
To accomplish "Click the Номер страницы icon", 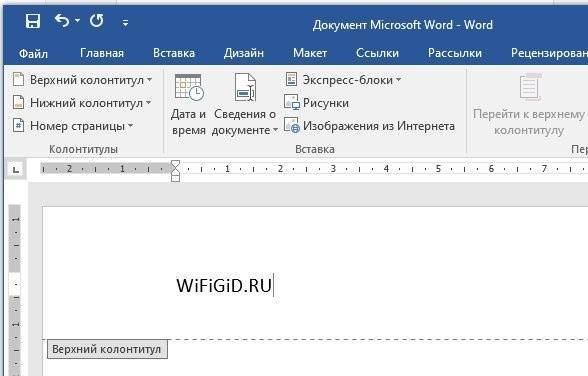I will coord(18,125).
